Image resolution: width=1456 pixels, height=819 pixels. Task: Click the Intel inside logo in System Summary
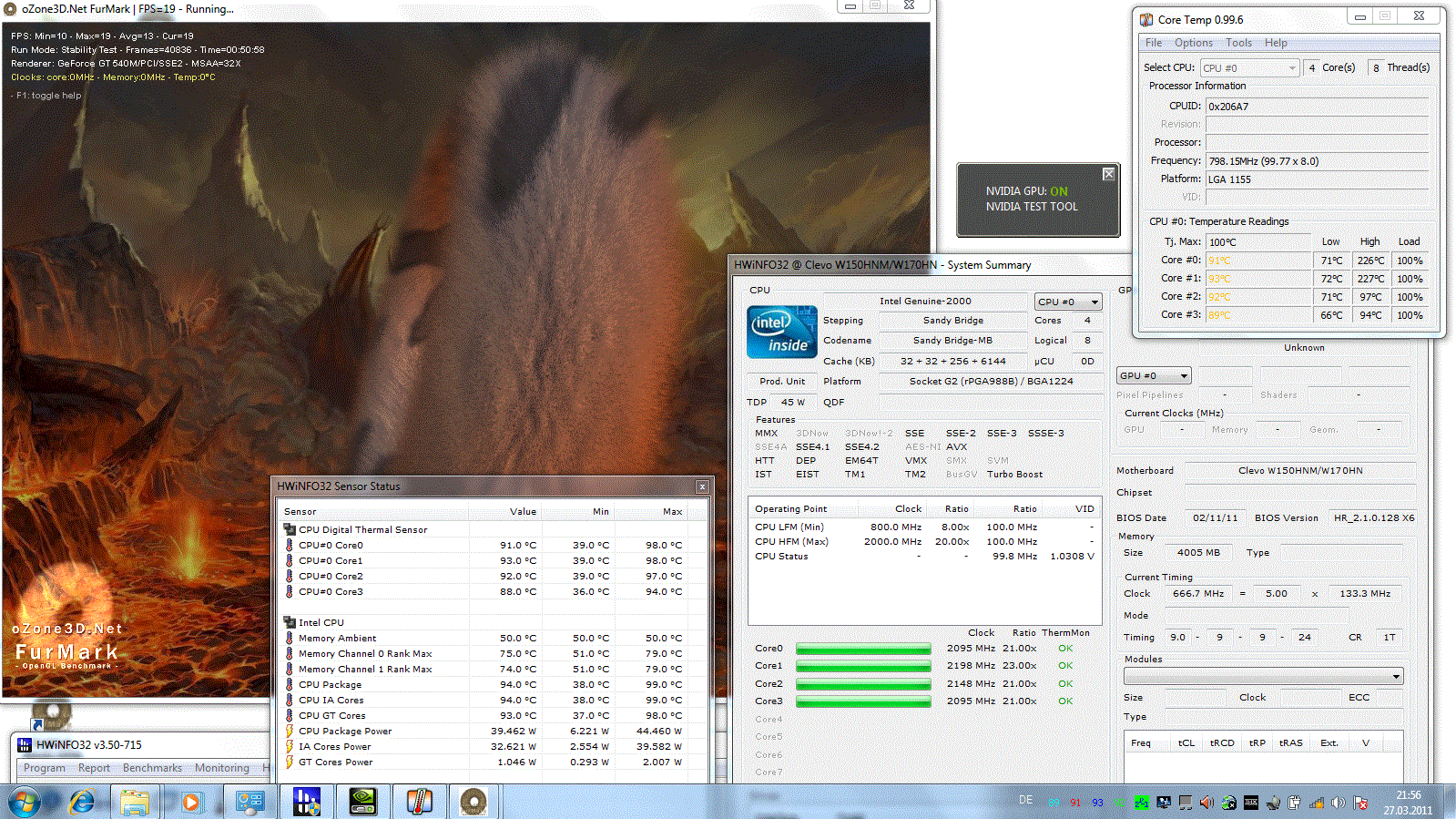[781, 332]
